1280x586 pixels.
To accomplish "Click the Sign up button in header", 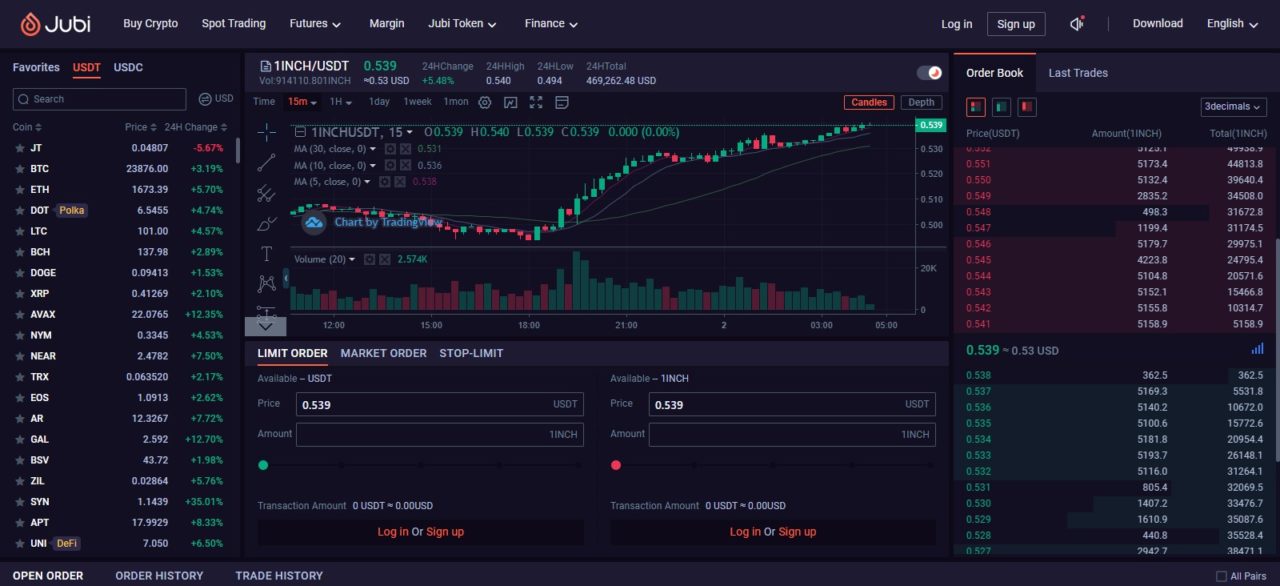I will pyautogui.click(x=1016, y=24).
